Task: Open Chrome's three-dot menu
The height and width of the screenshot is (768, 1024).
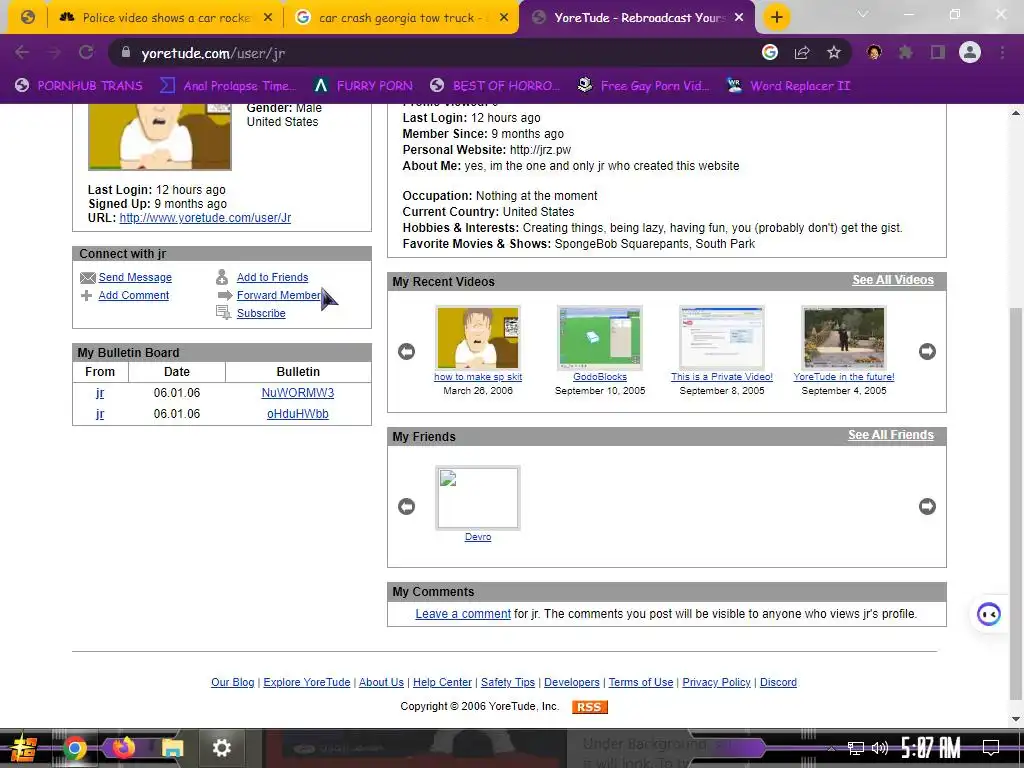Action: [x=1002, y=52]
